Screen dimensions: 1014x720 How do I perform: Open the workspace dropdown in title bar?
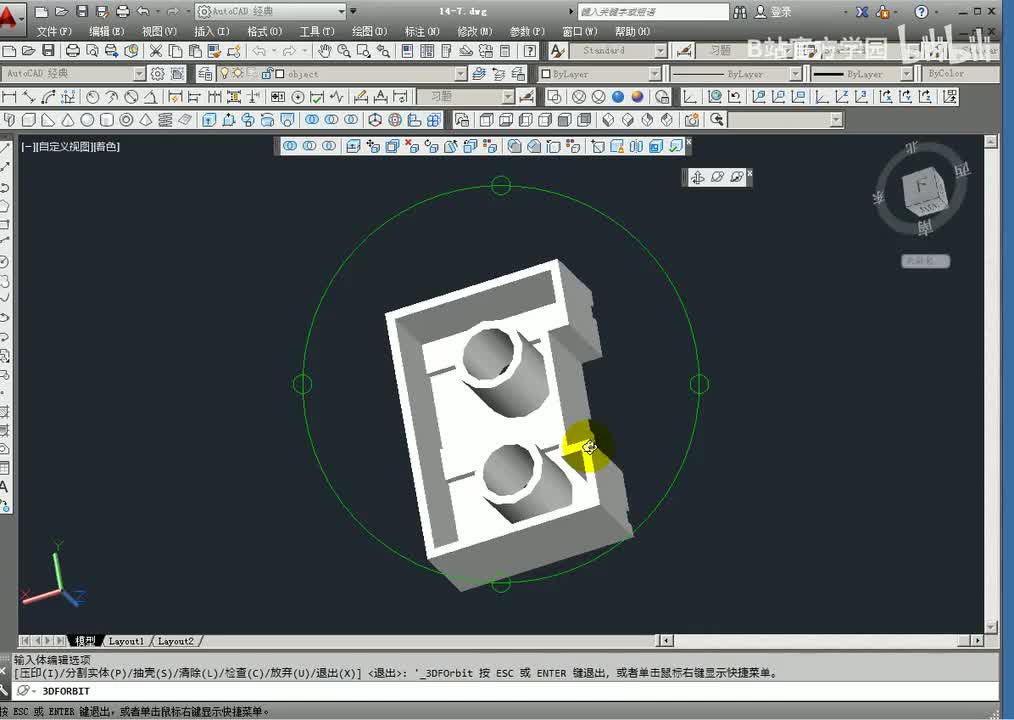pos(341,12)
